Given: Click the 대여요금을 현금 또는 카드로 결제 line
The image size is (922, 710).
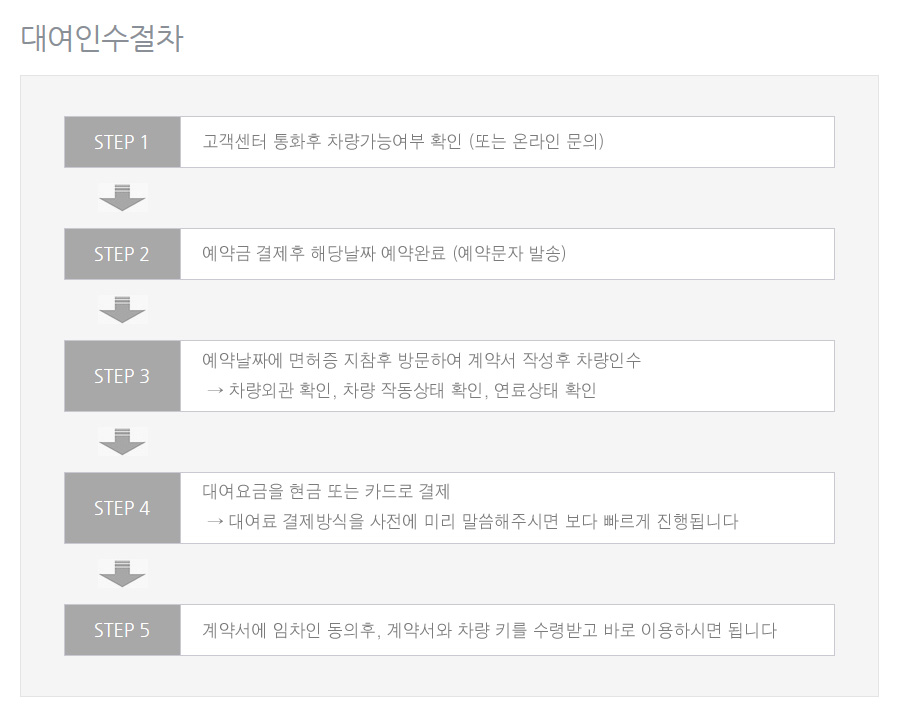Looking at the screenshot, I should [x=326, y=491].
